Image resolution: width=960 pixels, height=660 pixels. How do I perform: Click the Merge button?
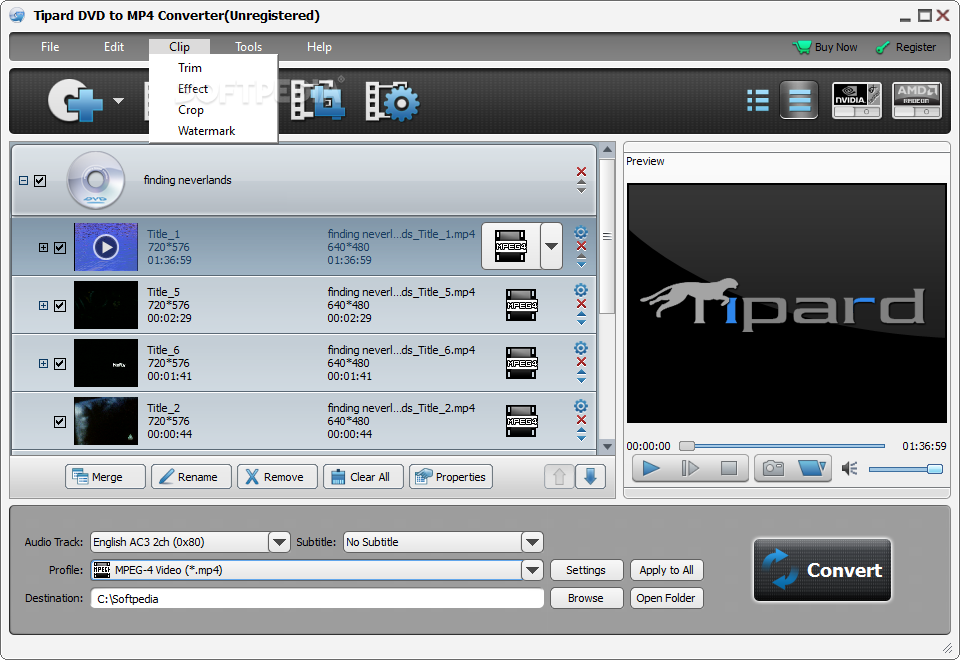pyautogui.click(x=105, y=477)
